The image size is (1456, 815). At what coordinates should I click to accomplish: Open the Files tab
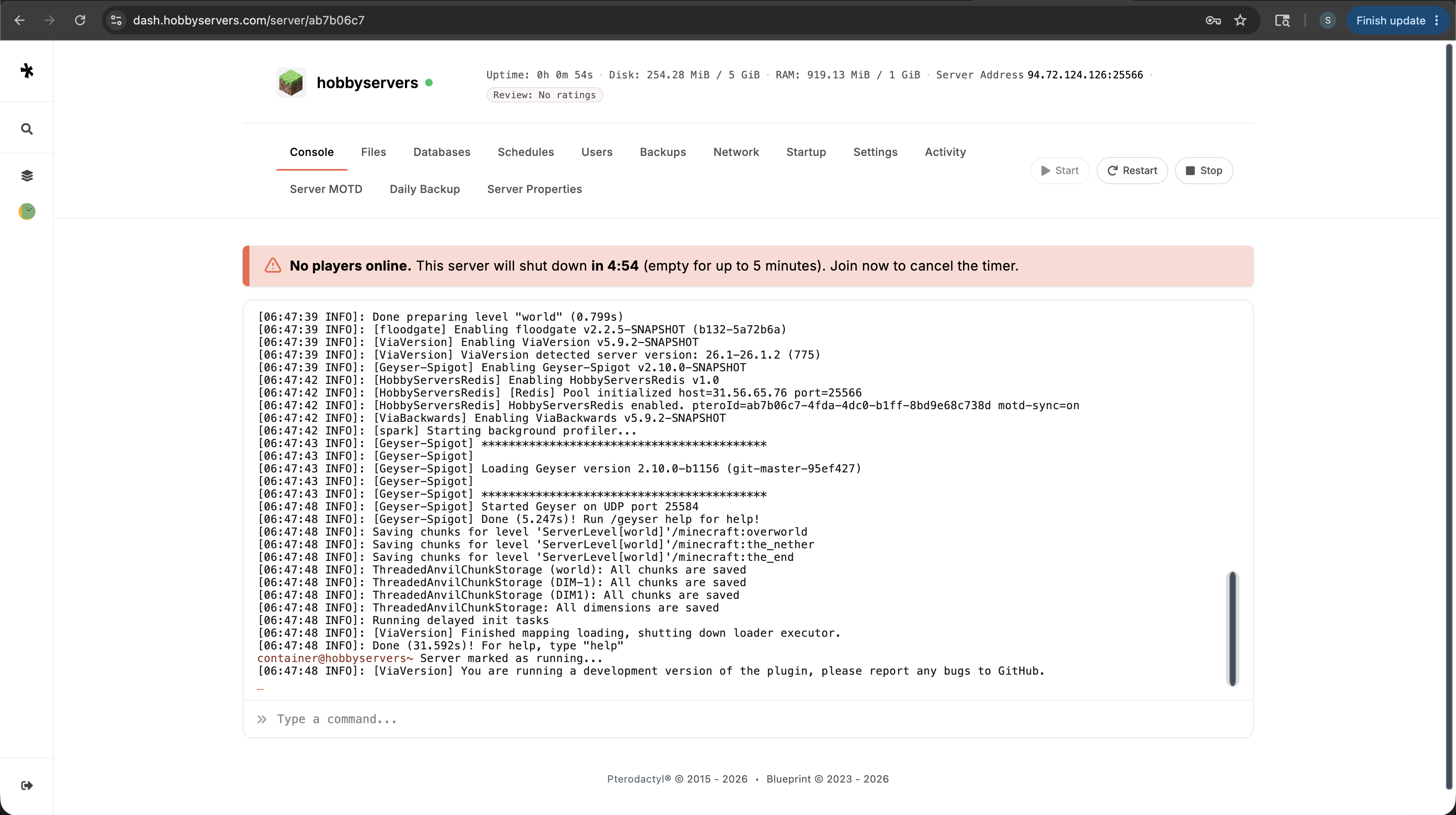click(374, 152)
